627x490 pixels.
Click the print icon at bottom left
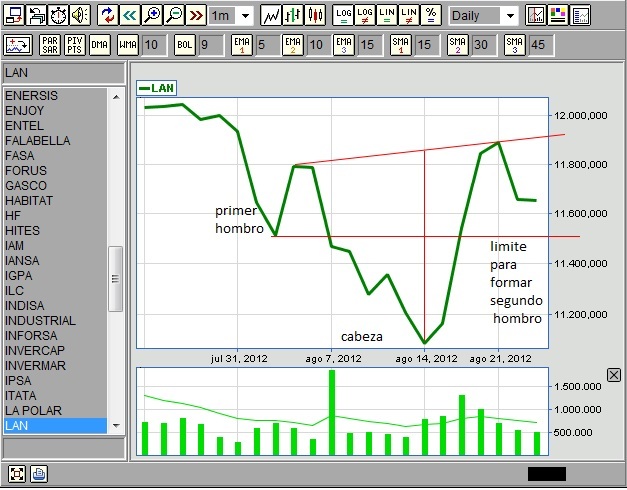[39, 474]
